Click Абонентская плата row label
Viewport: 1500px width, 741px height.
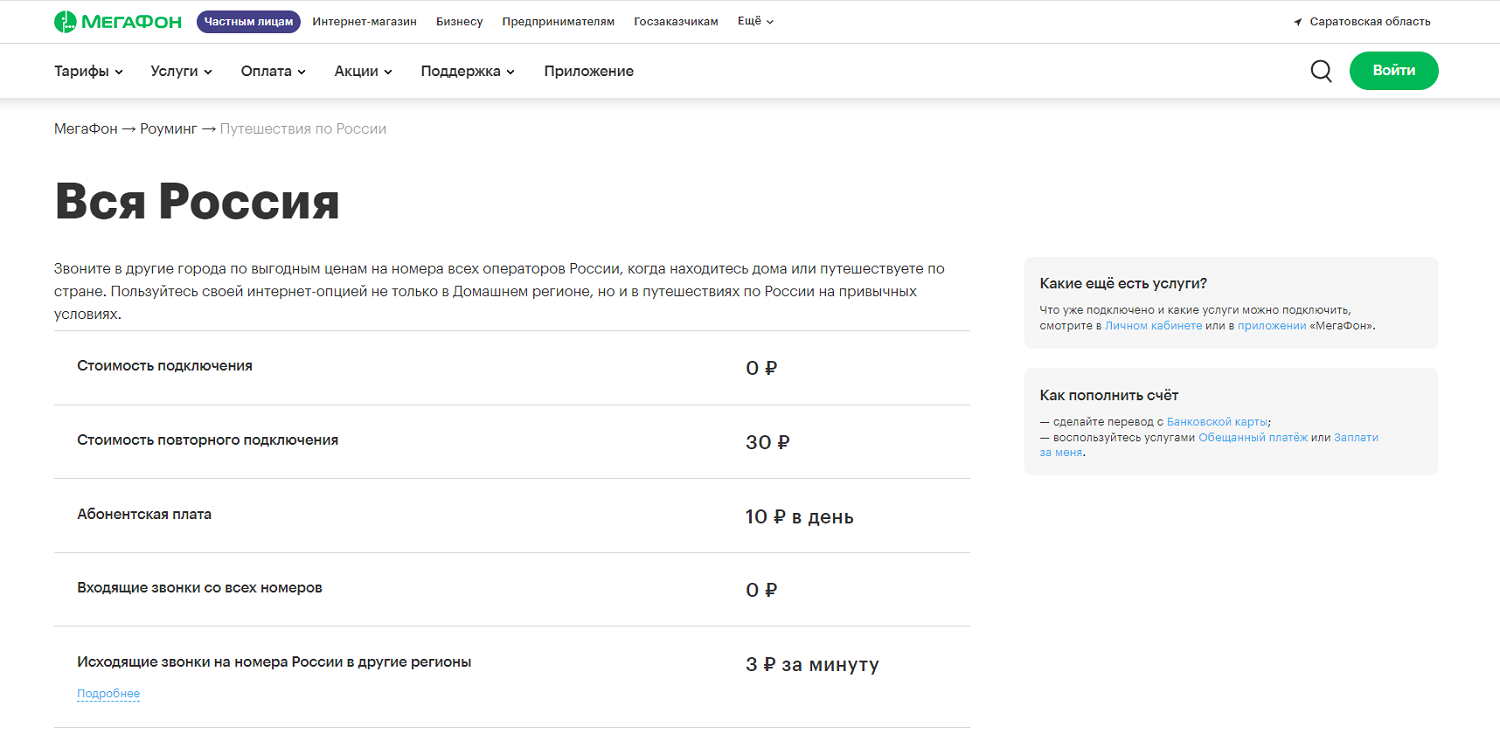click(x=145, y=514)
